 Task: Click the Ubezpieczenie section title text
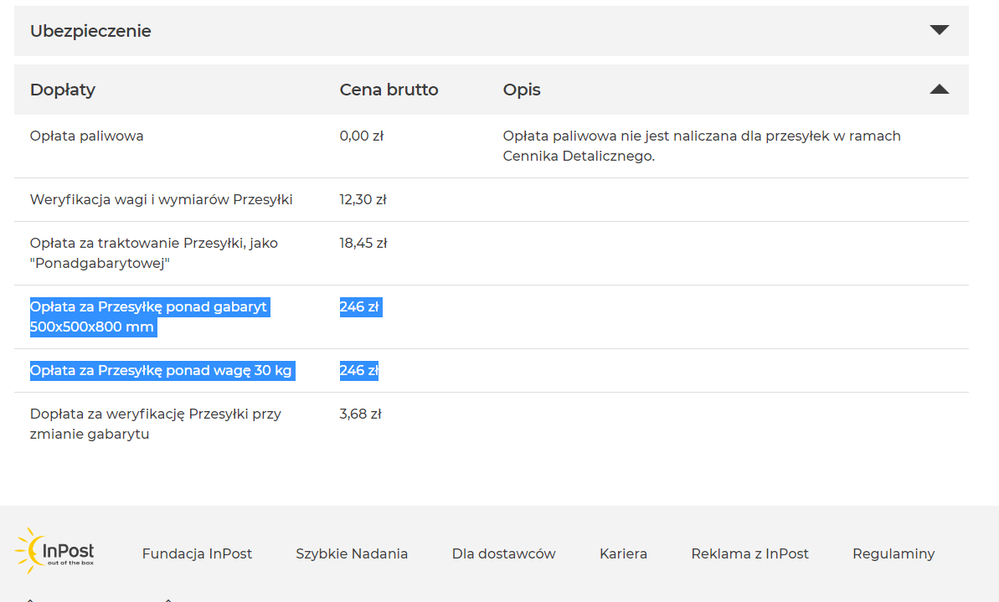click(x=90, y=31)
